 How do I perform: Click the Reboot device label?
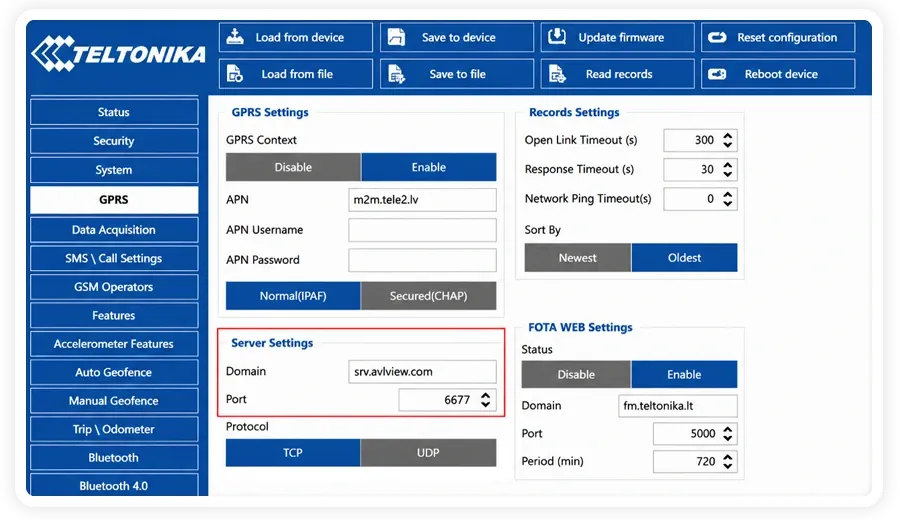pos(781,74)
